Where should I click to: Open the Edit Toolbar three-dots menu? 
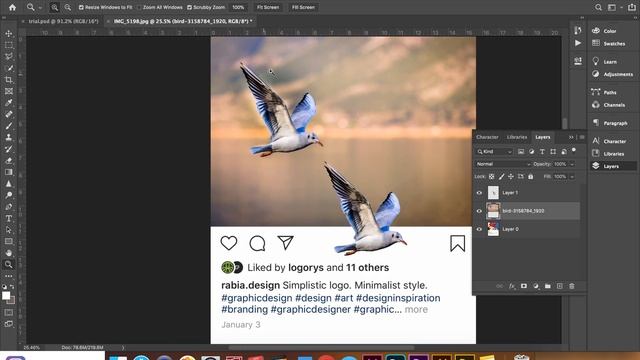pyautogui.click(x=9, y=276)
